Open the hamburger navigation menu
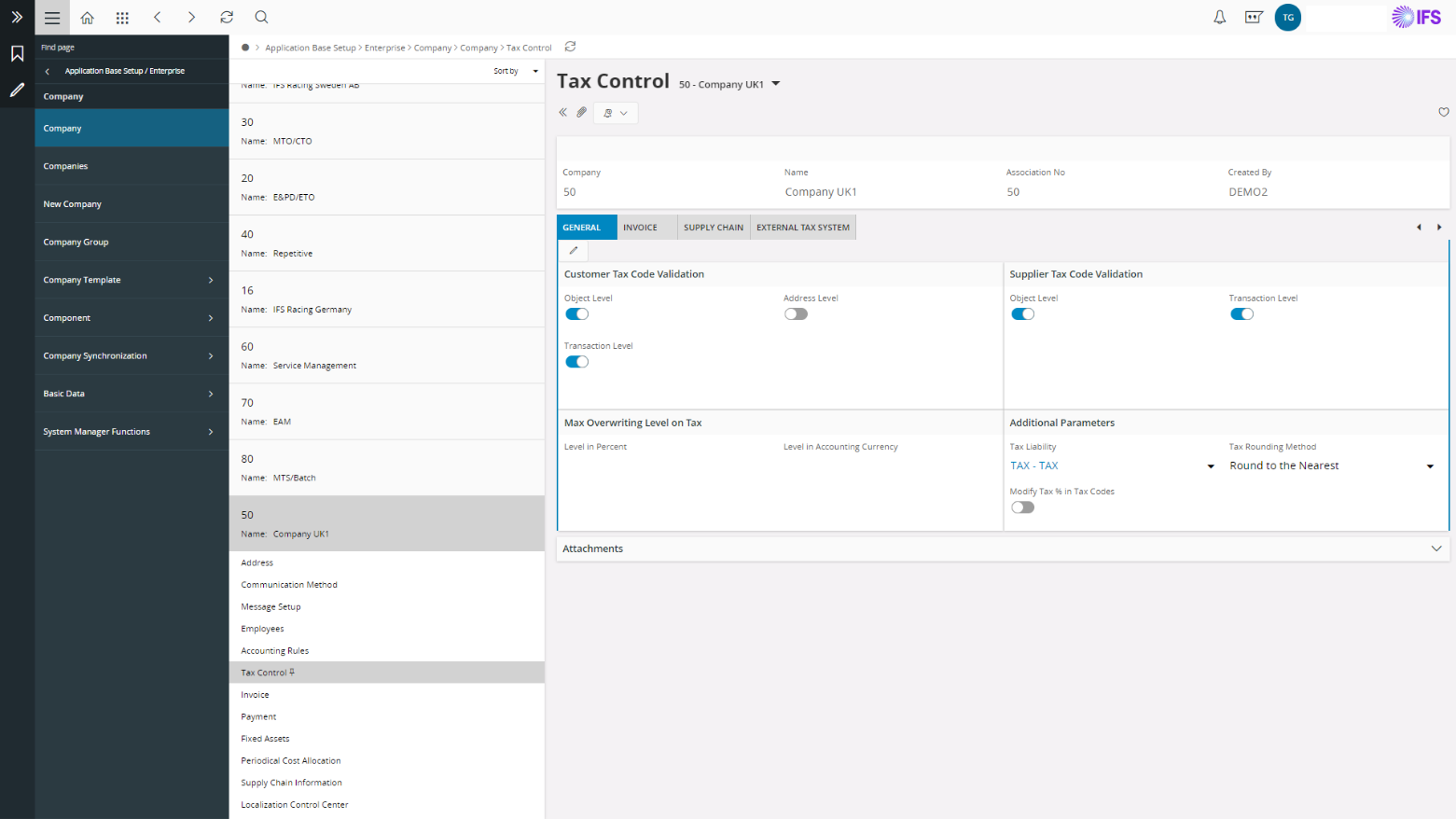 52,17
